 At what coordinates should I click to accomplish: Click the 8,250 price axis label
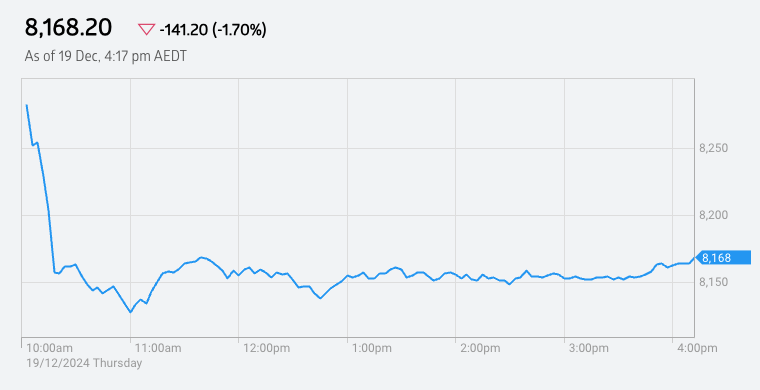713,148
